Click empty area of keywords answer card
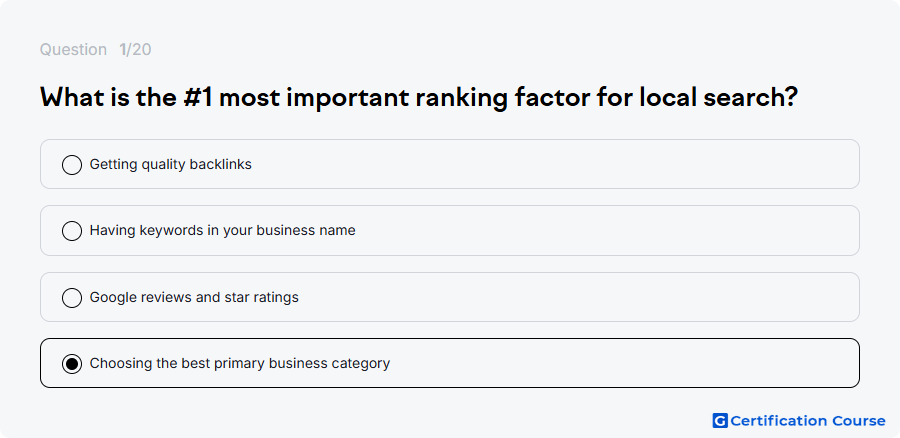This screenshot has width=900, height=438. click(x=603, y=230)
